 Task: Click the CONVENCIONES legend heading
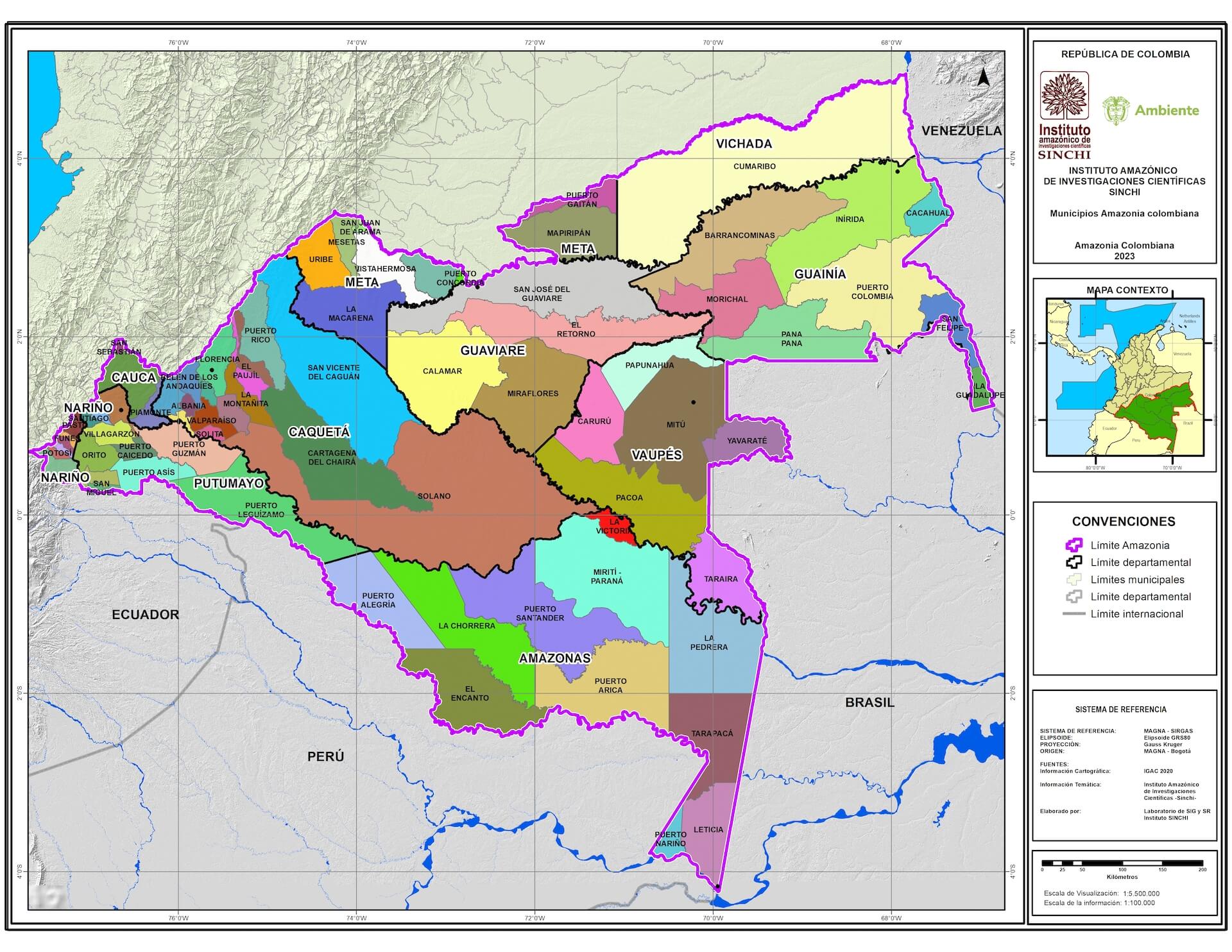(x=1124, y=522)
